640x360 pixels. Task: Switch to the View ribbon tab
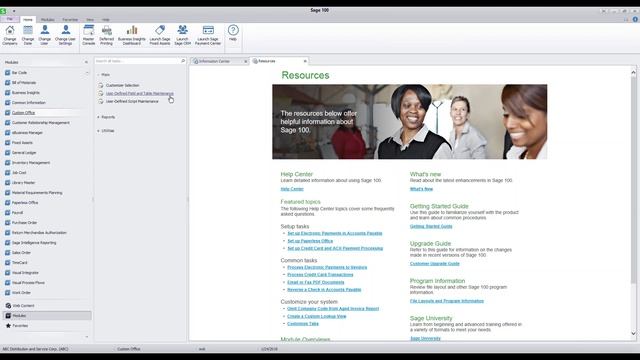[x=90, y=20]
